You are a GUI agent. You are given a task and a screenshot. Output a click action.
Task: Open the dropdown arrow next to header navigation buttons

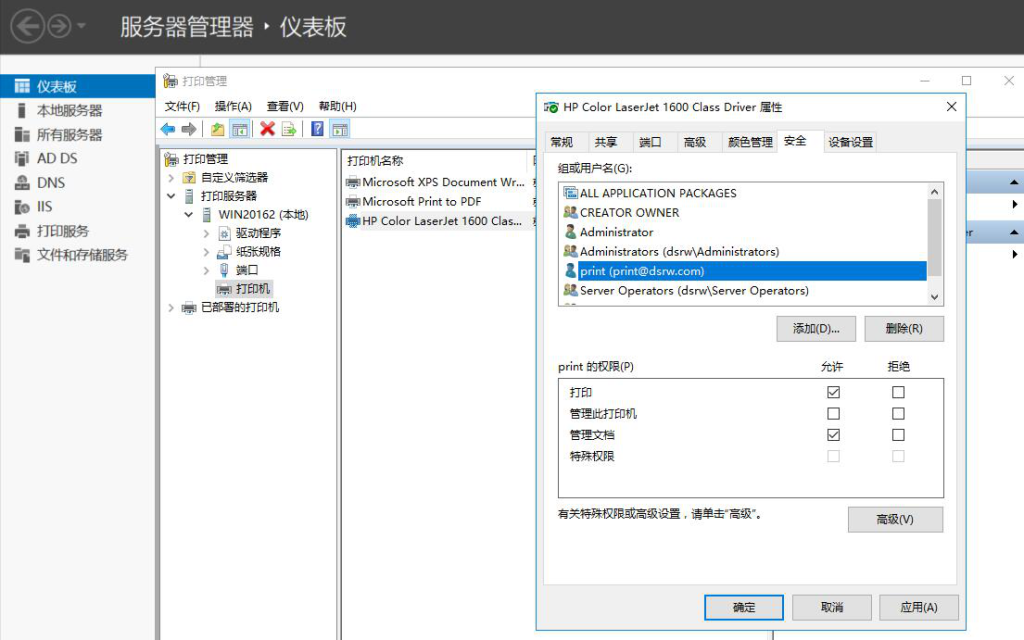click(x=82, y=26)
